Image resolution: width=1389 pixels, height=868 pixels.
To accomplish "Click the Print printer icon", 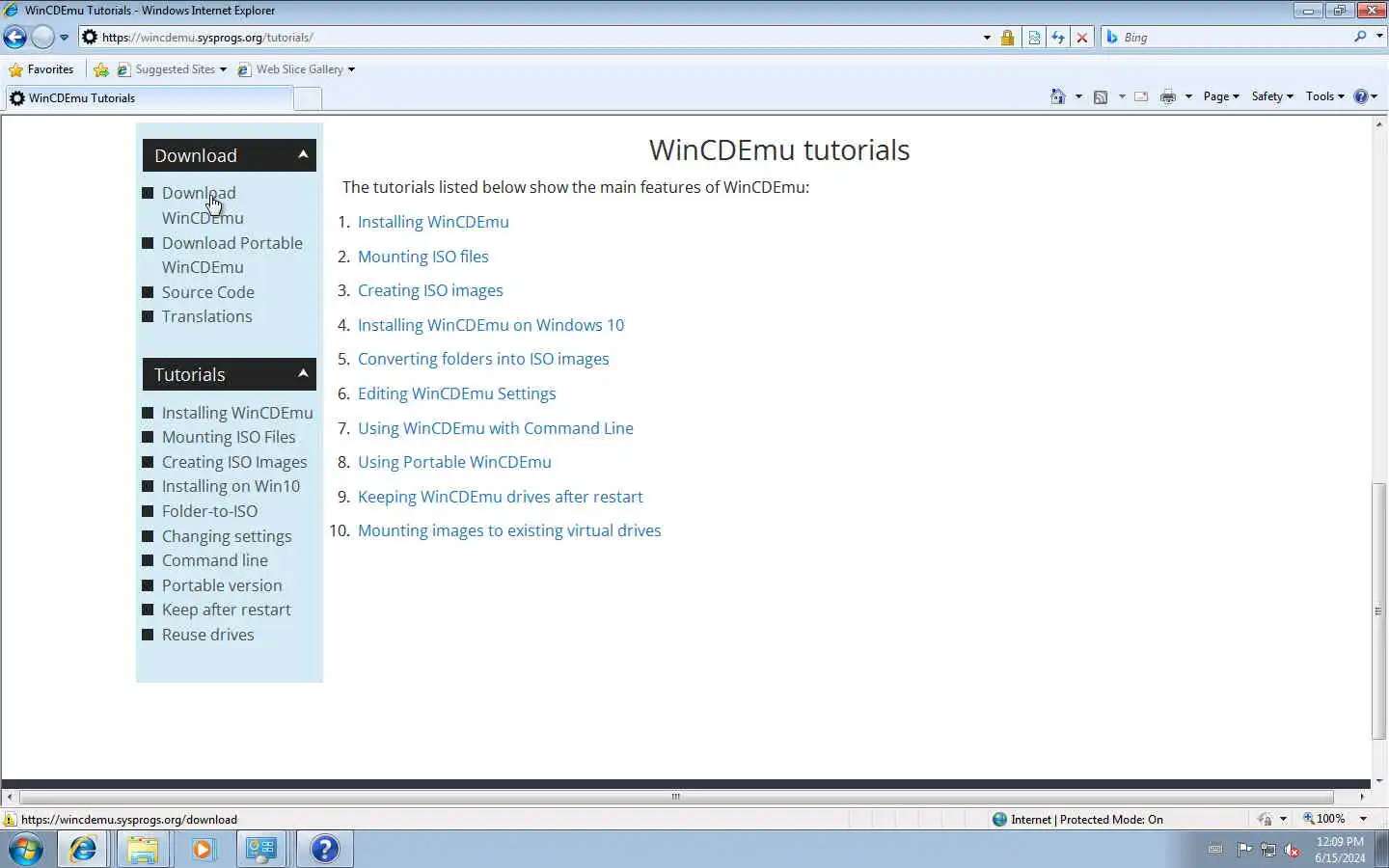I will point(1168,96).
